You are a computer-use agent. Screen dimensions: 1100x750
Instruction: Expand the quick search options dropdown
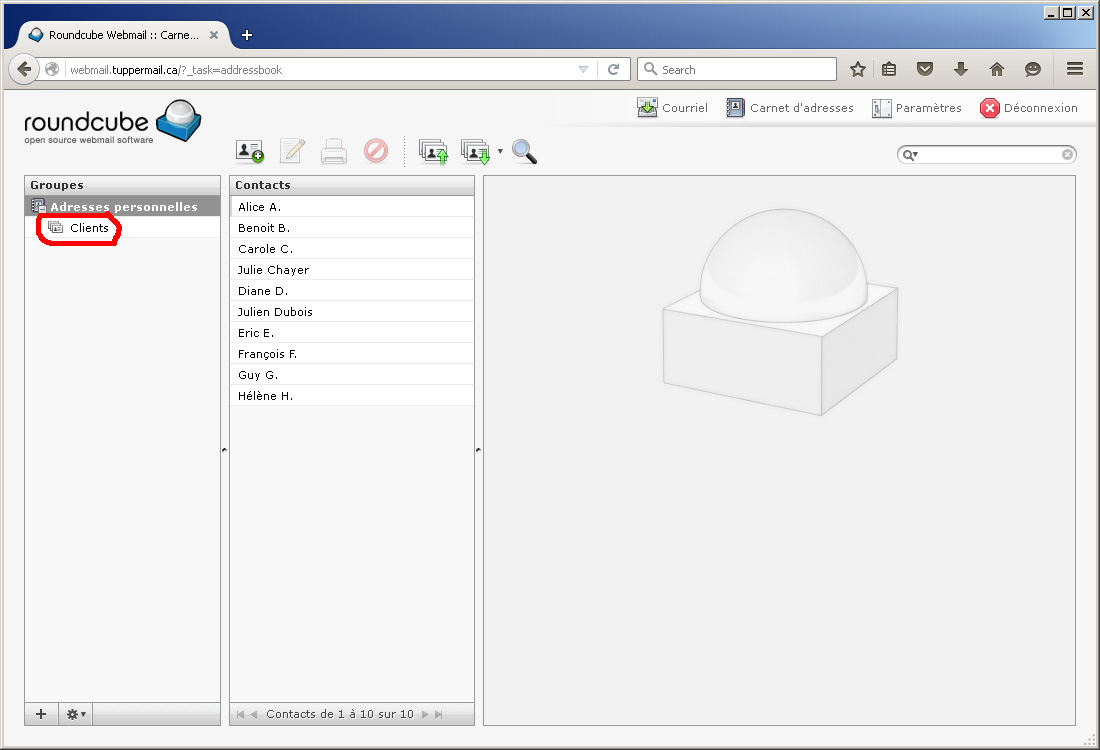(x=910, y=155)
